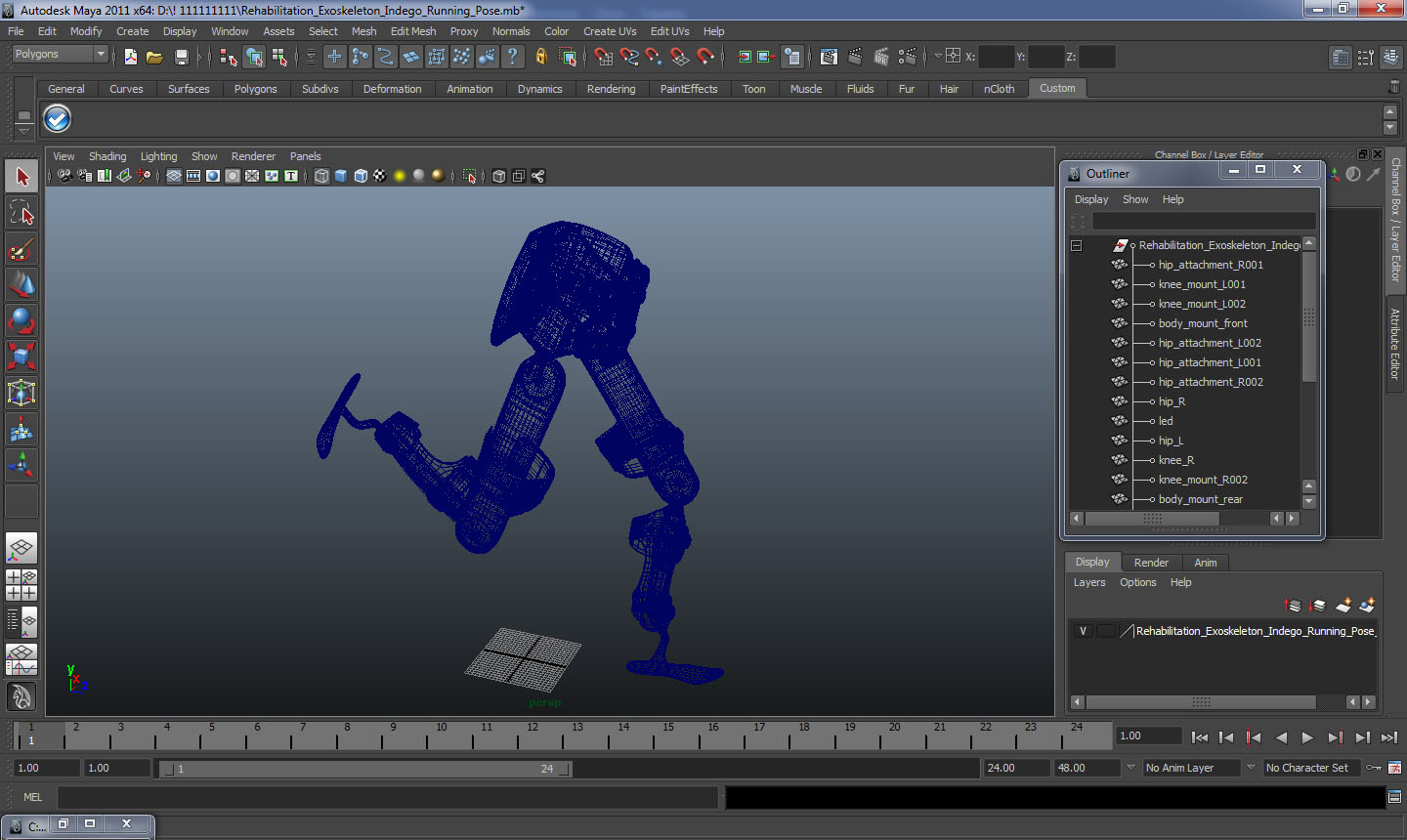Open the Mesh menu
The width and height of the screenshot is (1407, 840).
click(363, 31)
